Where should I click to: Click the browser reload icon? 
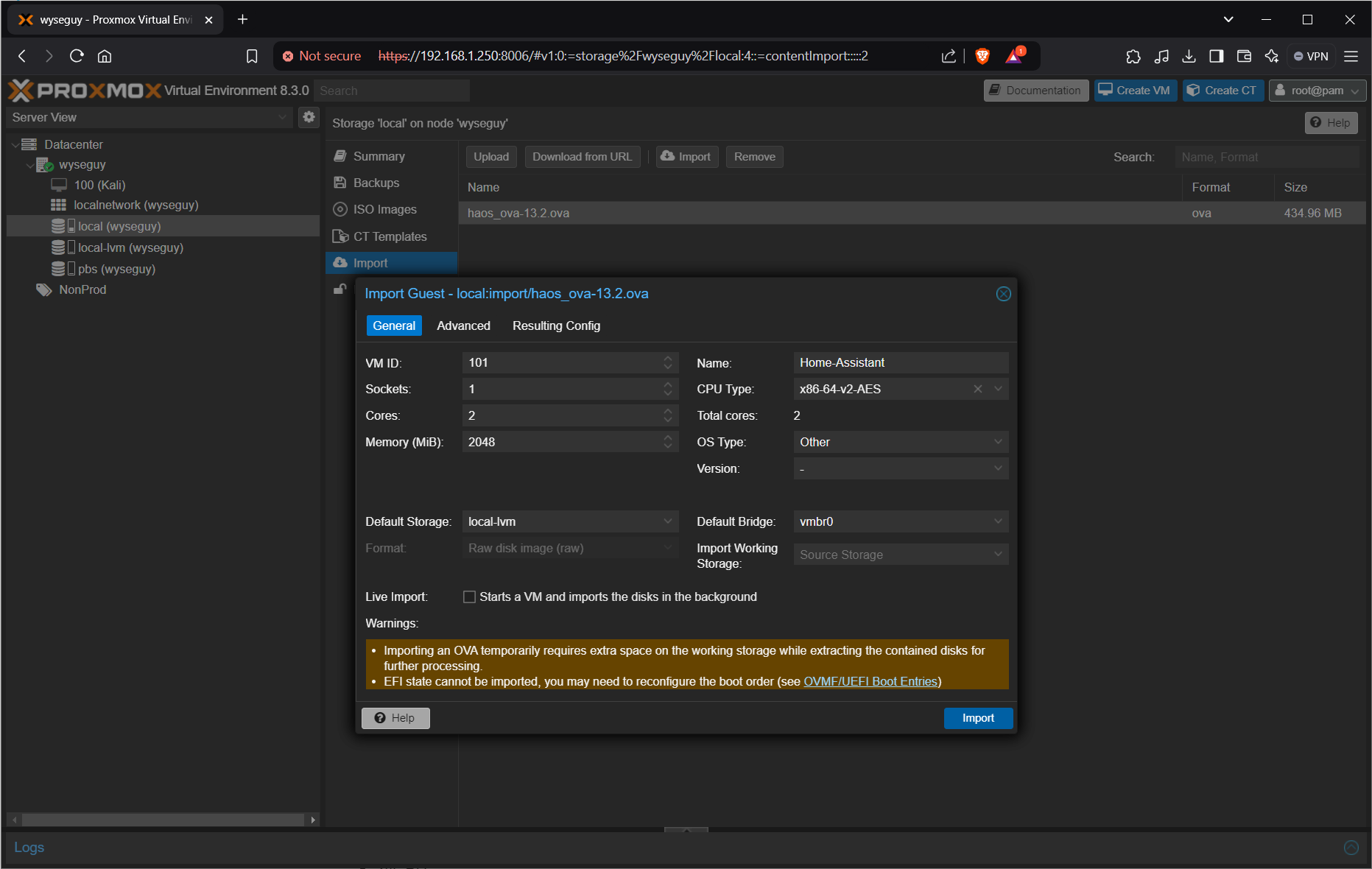coord(77,56)
